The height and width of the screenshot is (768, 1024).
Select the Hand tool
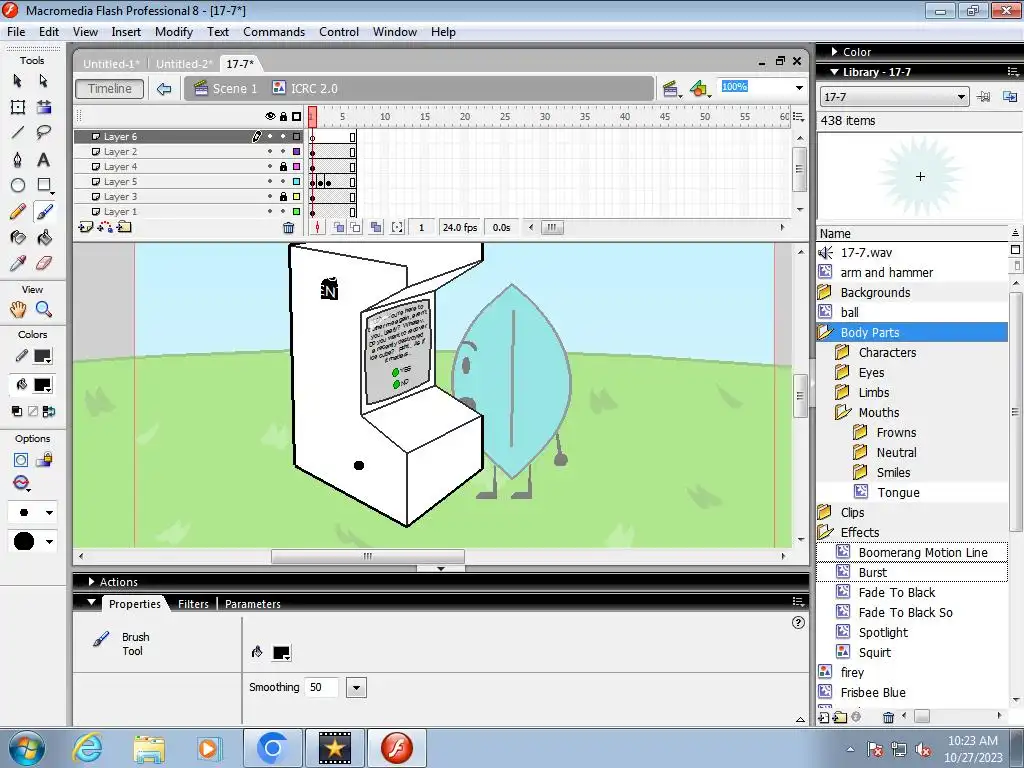18,310
